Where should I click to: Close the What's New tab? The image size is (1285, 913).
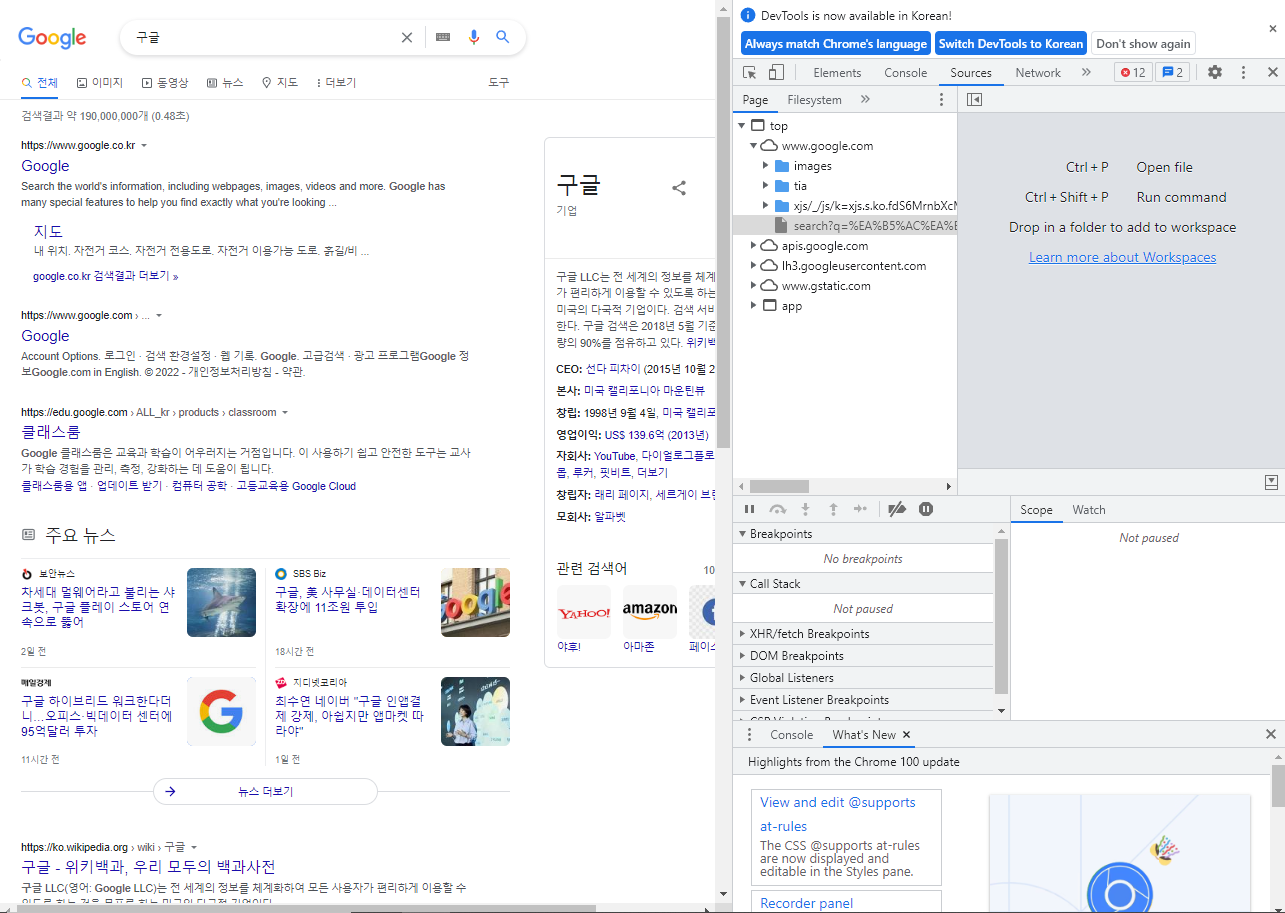pos(907,734)
